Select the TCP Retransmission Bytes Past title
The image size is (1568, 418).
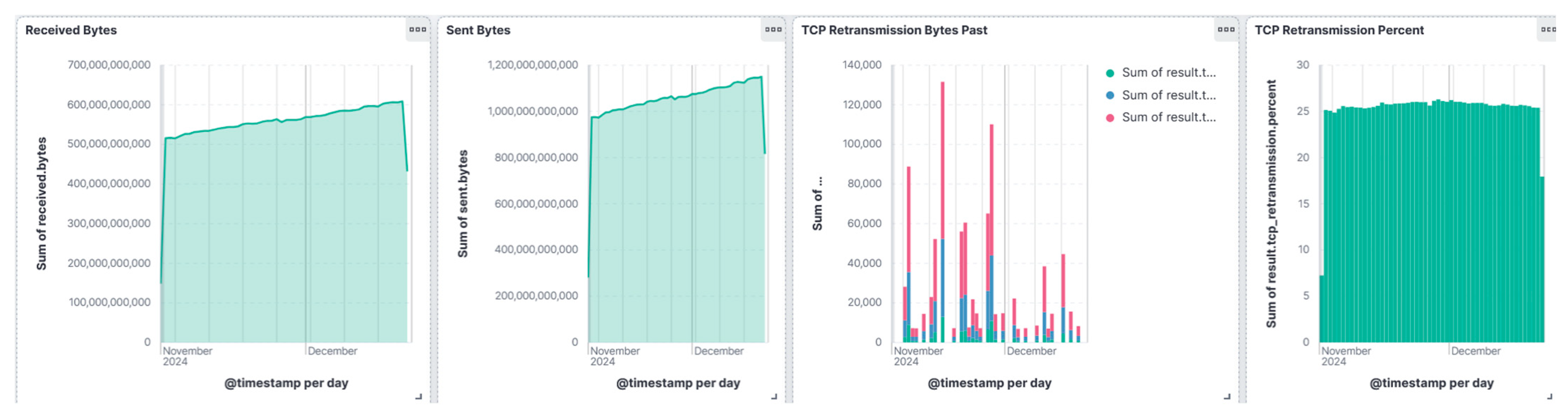(894, 30)
